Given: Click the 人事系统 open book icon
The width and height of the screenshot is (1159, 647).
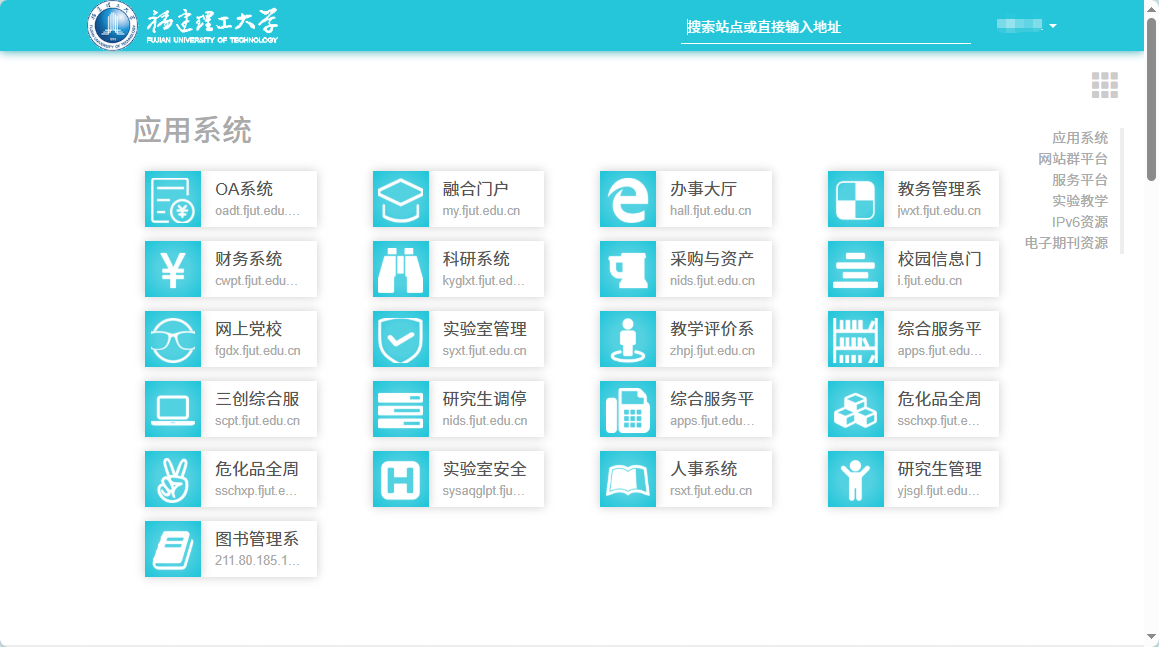Looking at the screenshot, I should click(628, 479).
